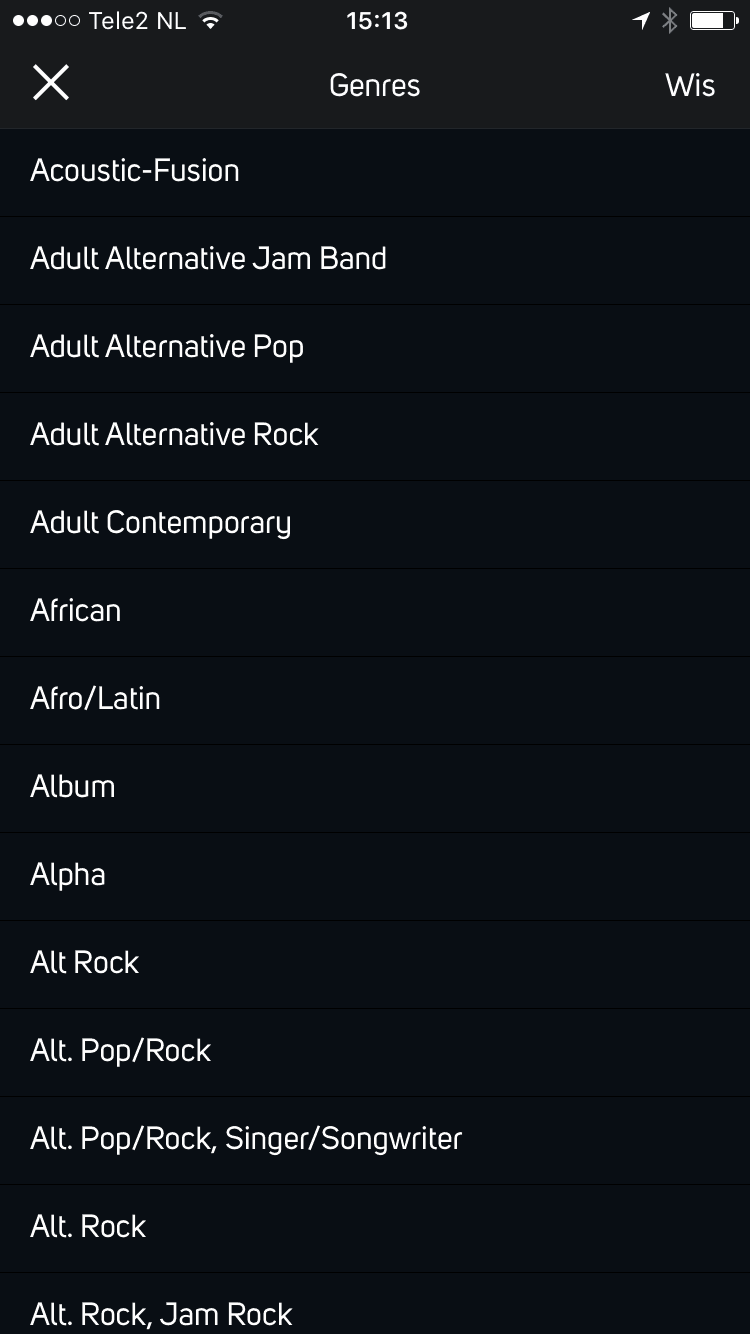The width and height of the screenshot is (750, 1334).
Task: Choose Alt. Rock, Jam Rock genre
Action: pos(375,1304)
